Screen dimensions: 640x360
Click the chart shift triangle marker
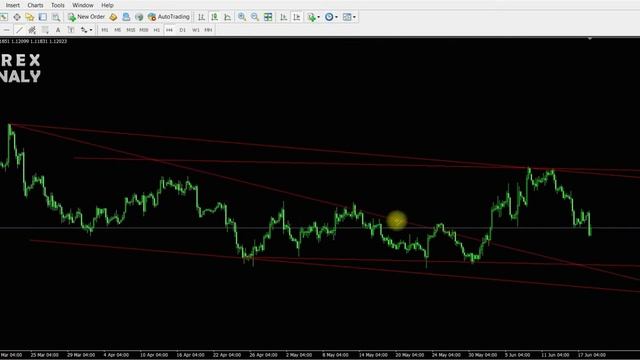coord(590,39)
